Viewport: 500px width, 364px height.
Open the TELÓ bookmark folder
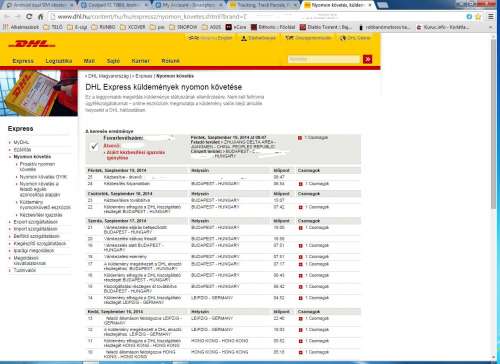point(53,27)
